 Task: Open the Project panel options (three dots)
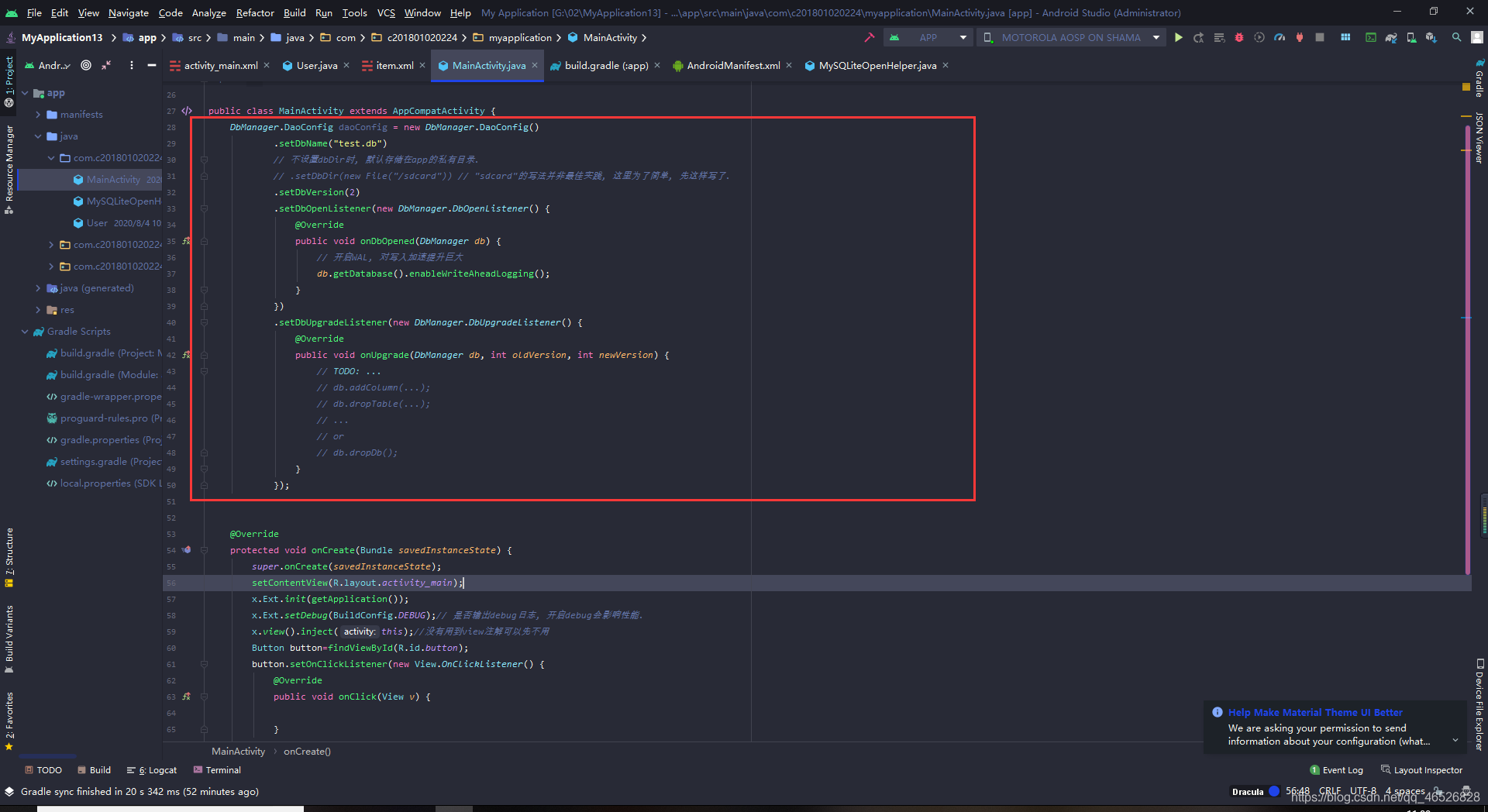pyautogui.click(x=132, y=65)
